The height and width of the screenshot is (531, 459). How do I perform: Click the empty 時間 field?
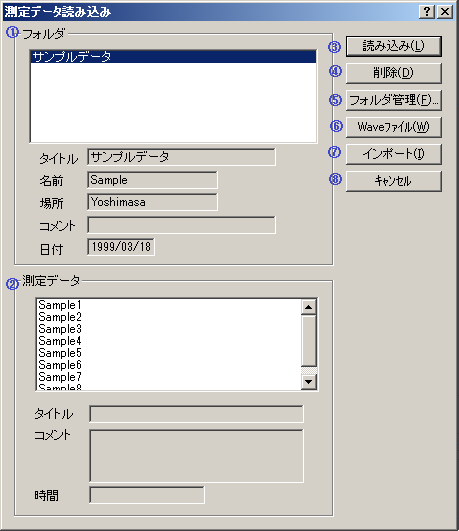point(147,495)
